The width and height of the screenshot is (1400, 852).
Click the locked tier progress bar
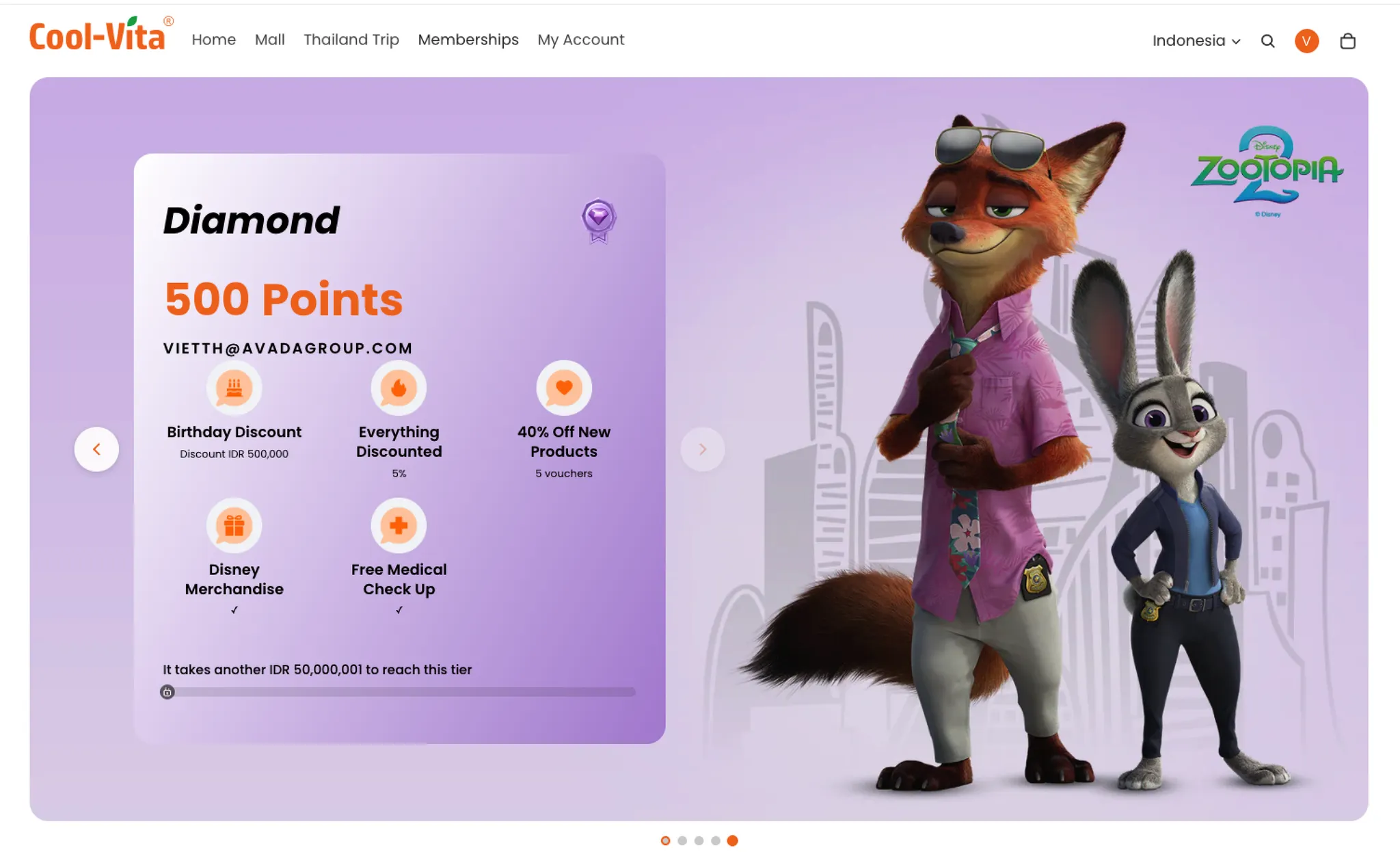tap(399, 692)
